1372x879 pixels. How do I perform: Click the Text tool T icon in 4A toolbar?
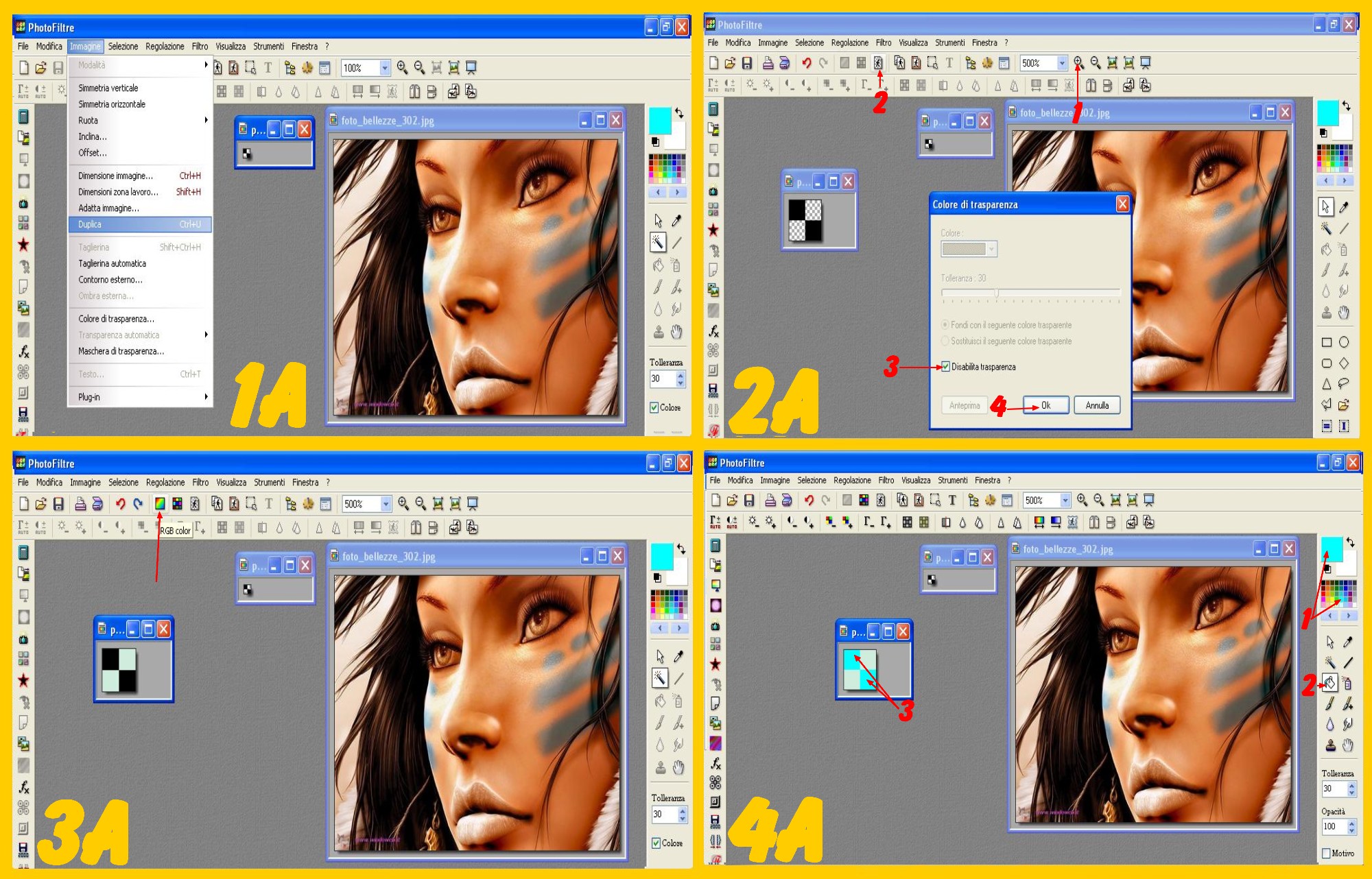click(952, 501)
